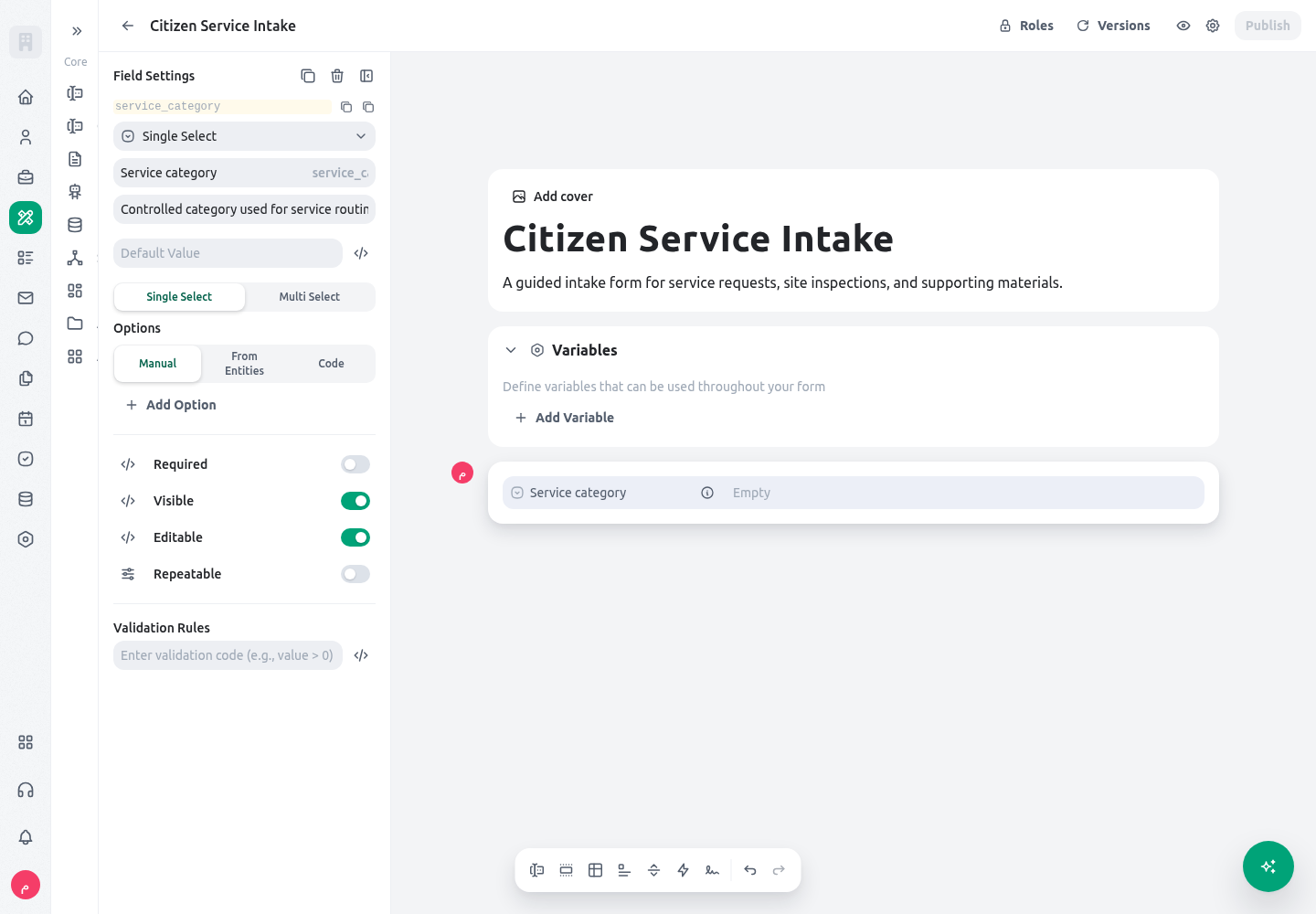Enable the Repeatable toggle
Image resolution: width=1316 pixels, height=914 pixels.
(x=356, y=574)
